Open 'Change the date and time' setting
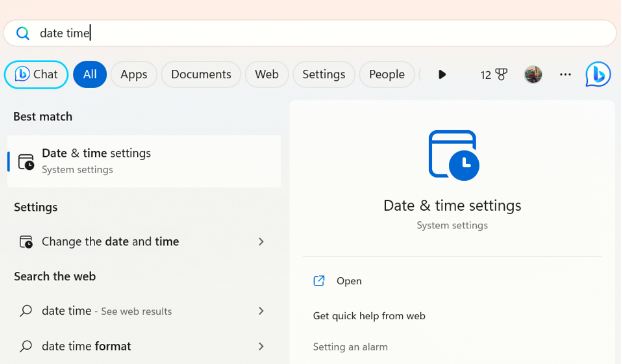Image resolution: width=622 pixels, height=364 pixels. click(144, 241)
